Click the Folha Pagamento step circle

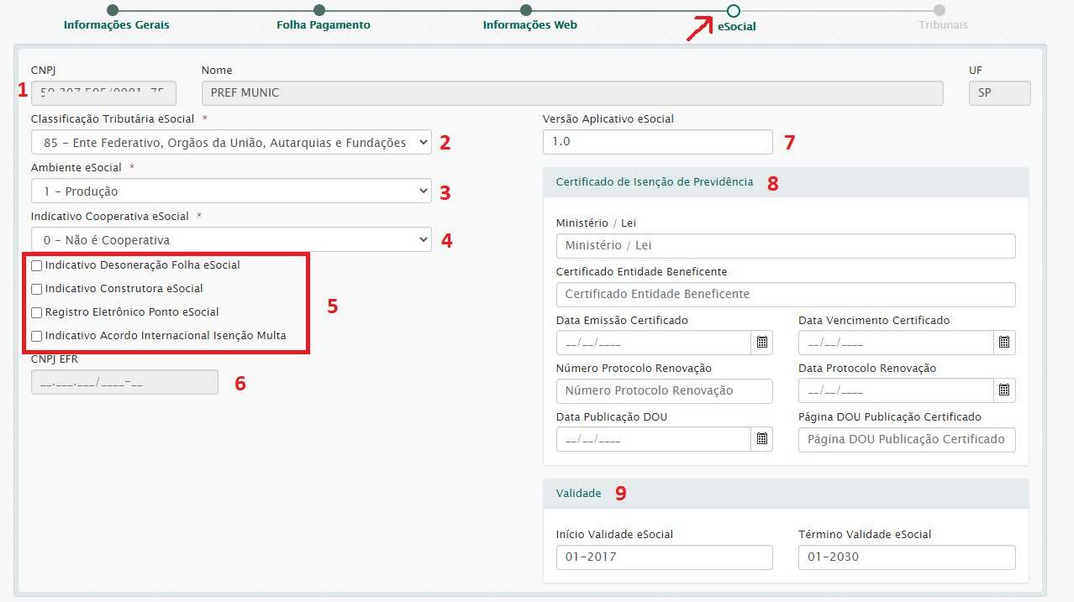click(x=319, y=10)
